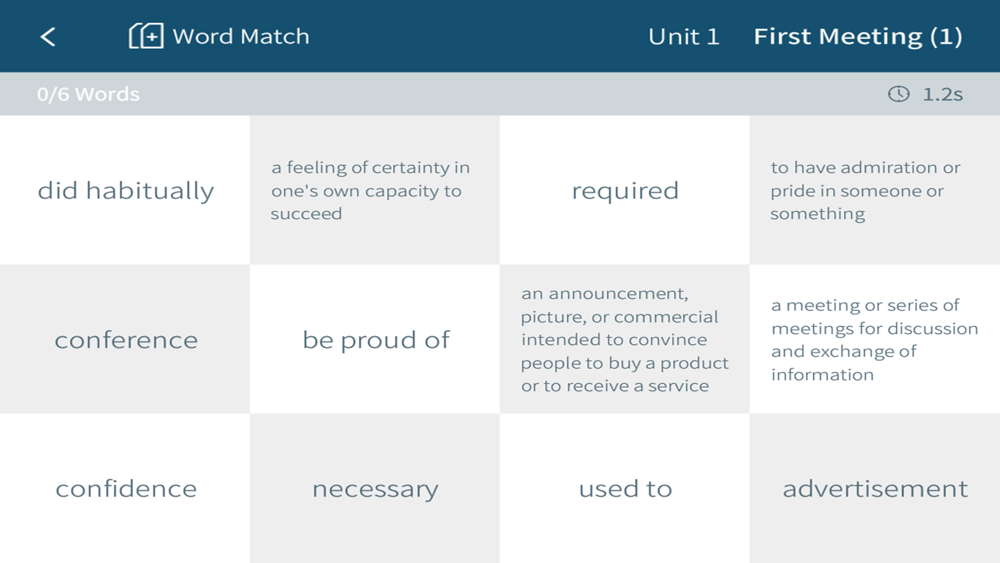Pick the 'to have admiration or pride' definition
The height and width of the screenshot is (563, 1000).
point(875,190)
